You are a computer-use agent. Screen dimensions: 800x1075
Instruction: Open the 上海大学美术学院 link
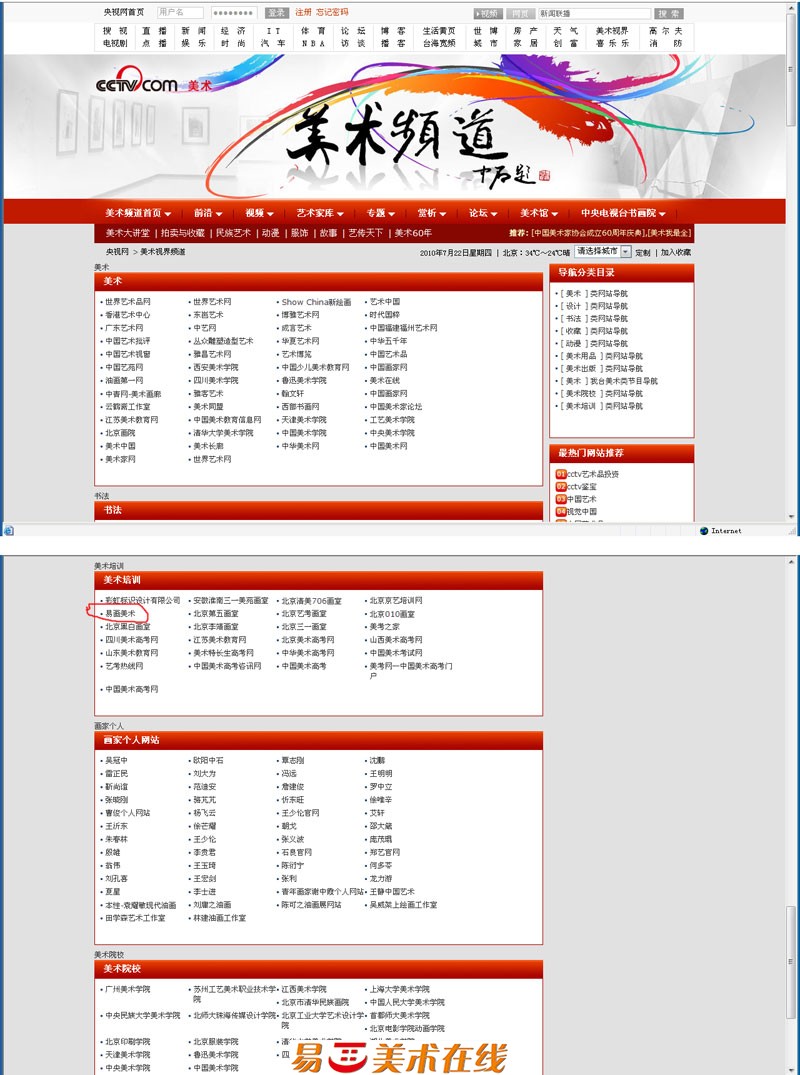click(399, 989)
